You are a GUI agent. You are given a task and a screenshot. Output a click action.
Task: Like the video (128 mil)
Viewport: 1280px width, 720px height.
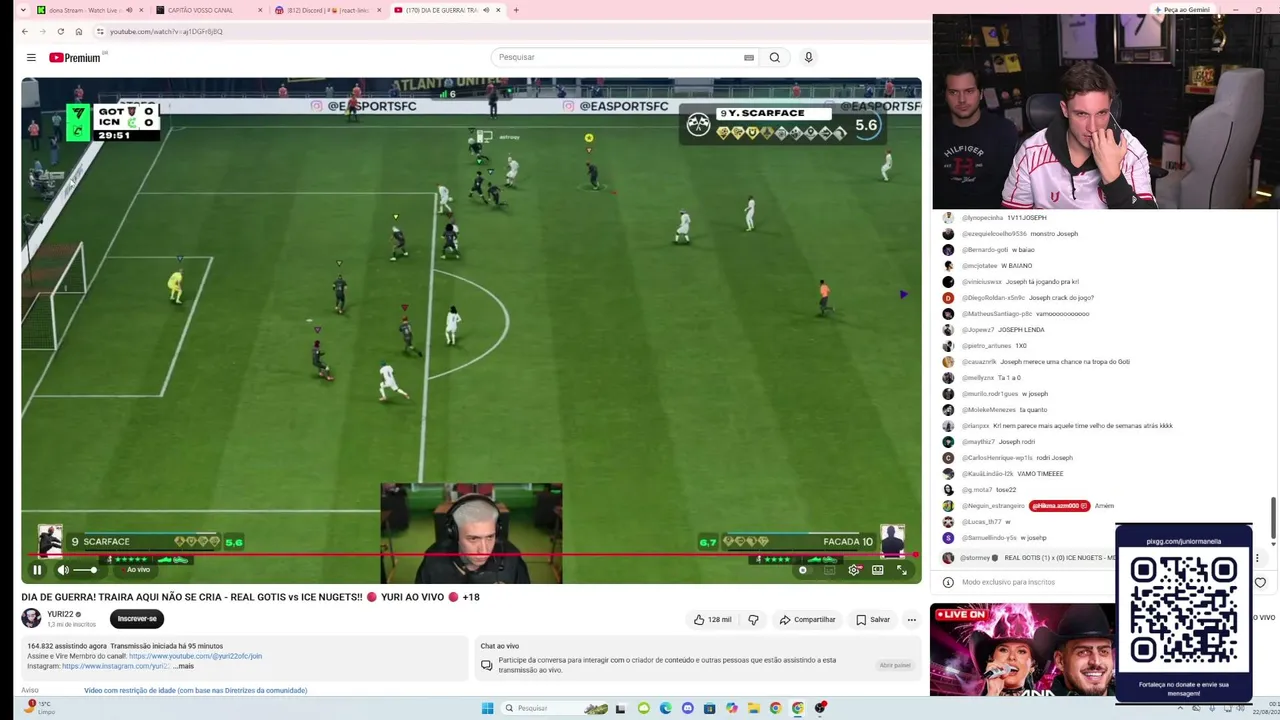pos(713,620)
